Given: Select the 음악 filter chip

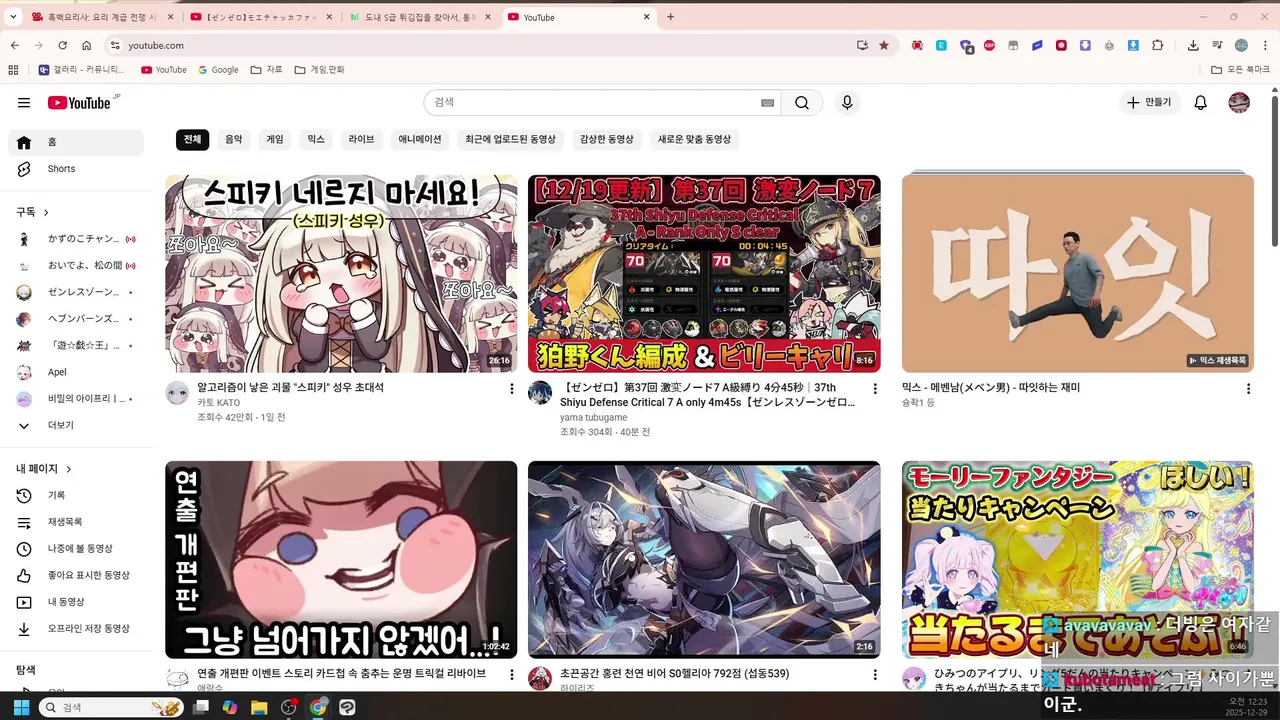Looking at the screenshot, I should (233, 140).
